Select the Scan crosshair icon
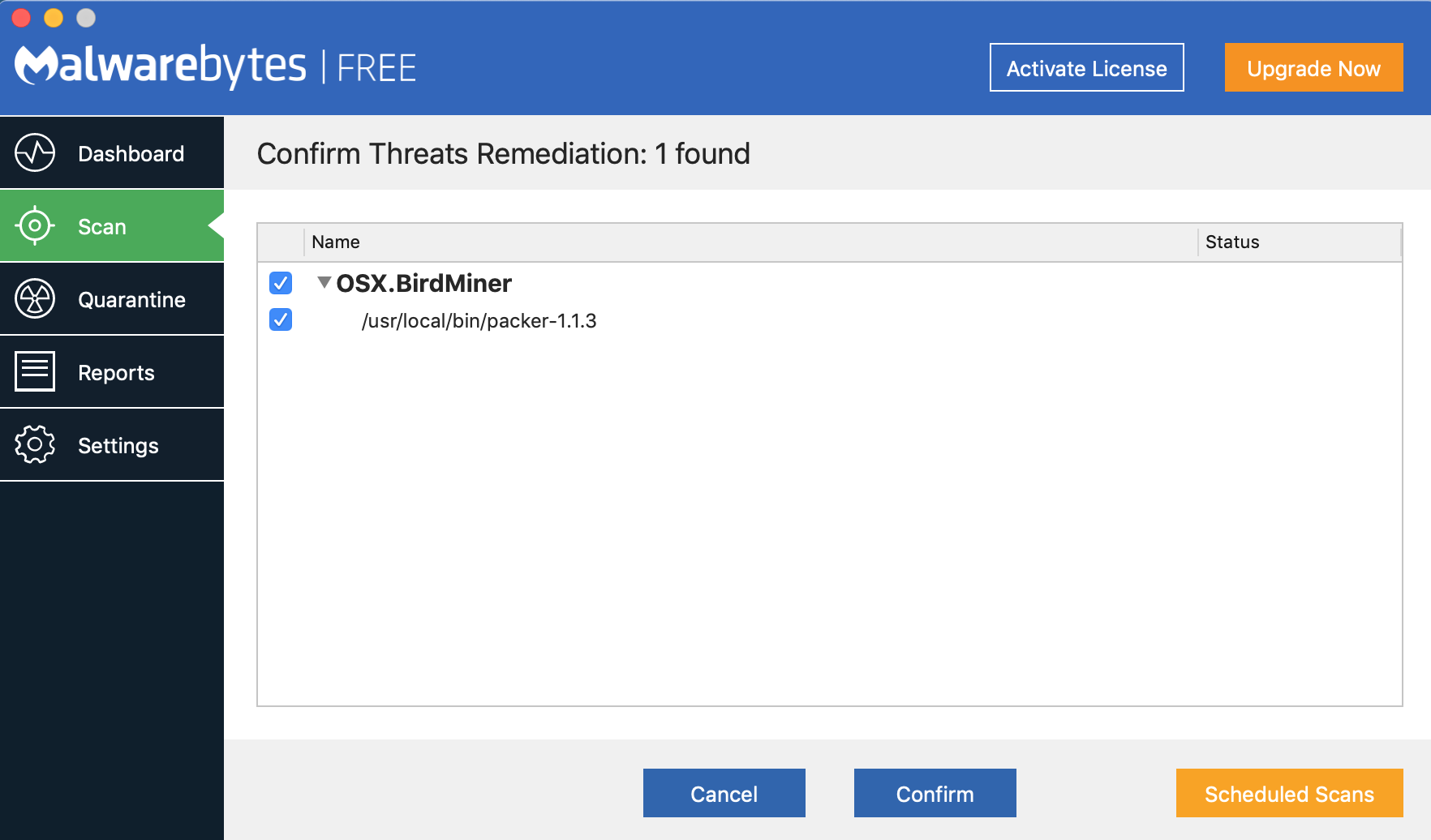The image size is (1431, 840). (x=34, y=225)
